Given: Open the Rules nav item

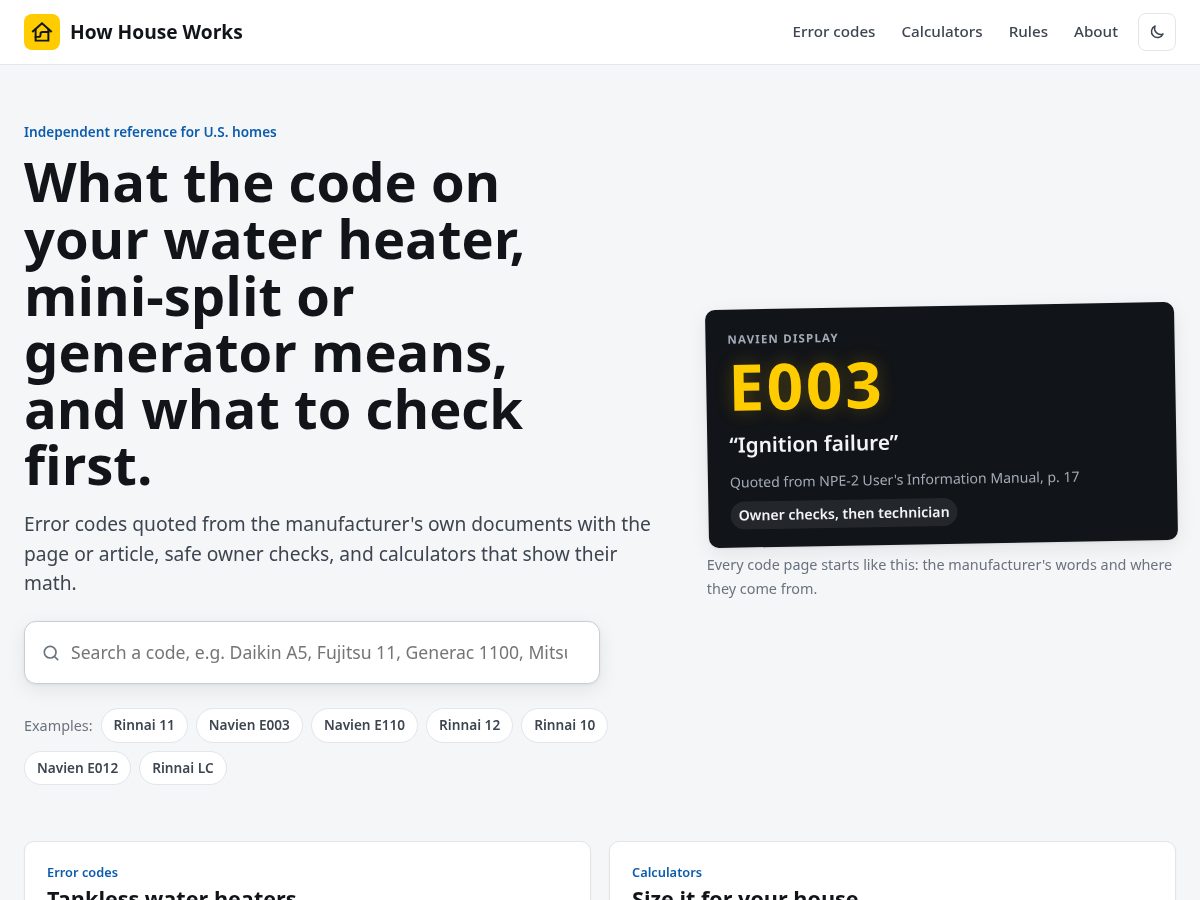Looking at the screenshot, I should [1028, 32].
